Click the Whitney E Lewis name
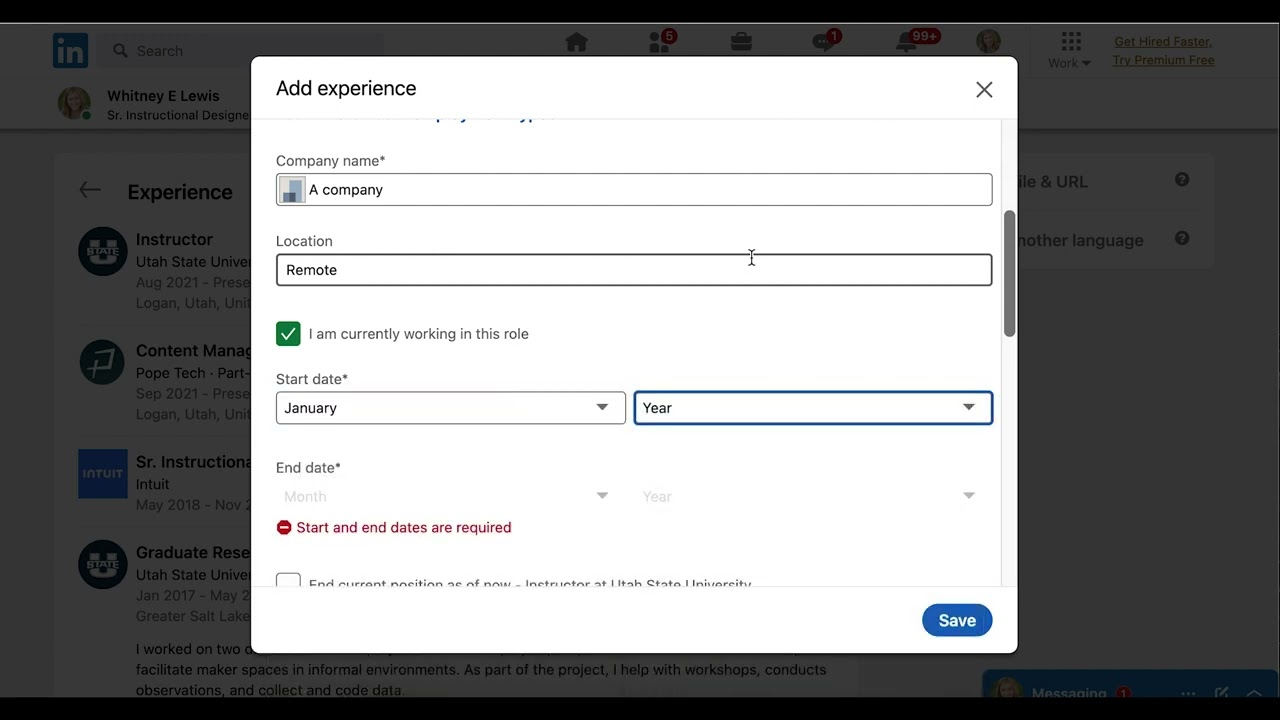This screenshot has width=1280, height=720. 163,96
